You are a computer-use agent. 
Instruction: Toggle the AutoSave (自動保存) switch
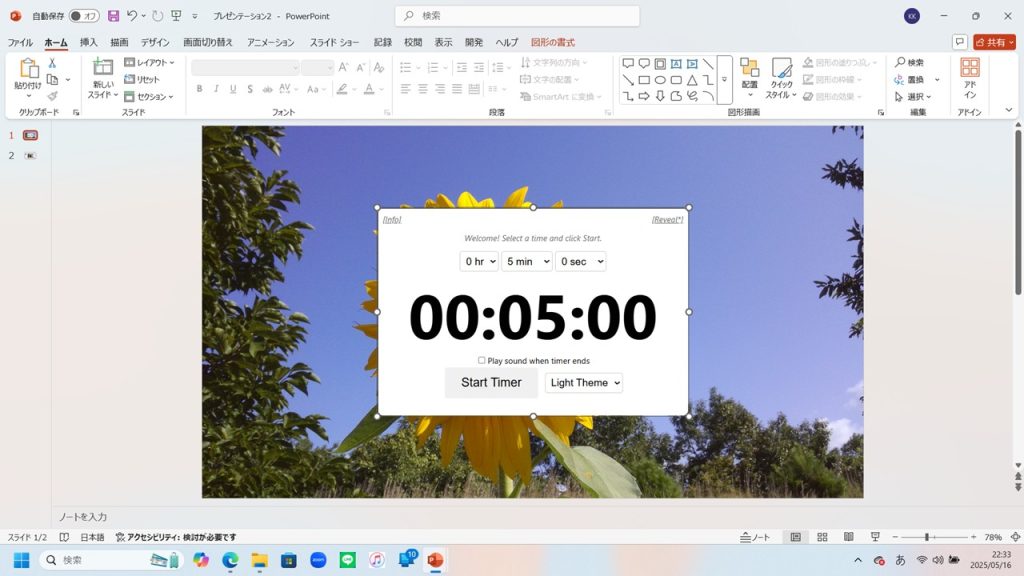pyautogui.click(x=84, y=16)
